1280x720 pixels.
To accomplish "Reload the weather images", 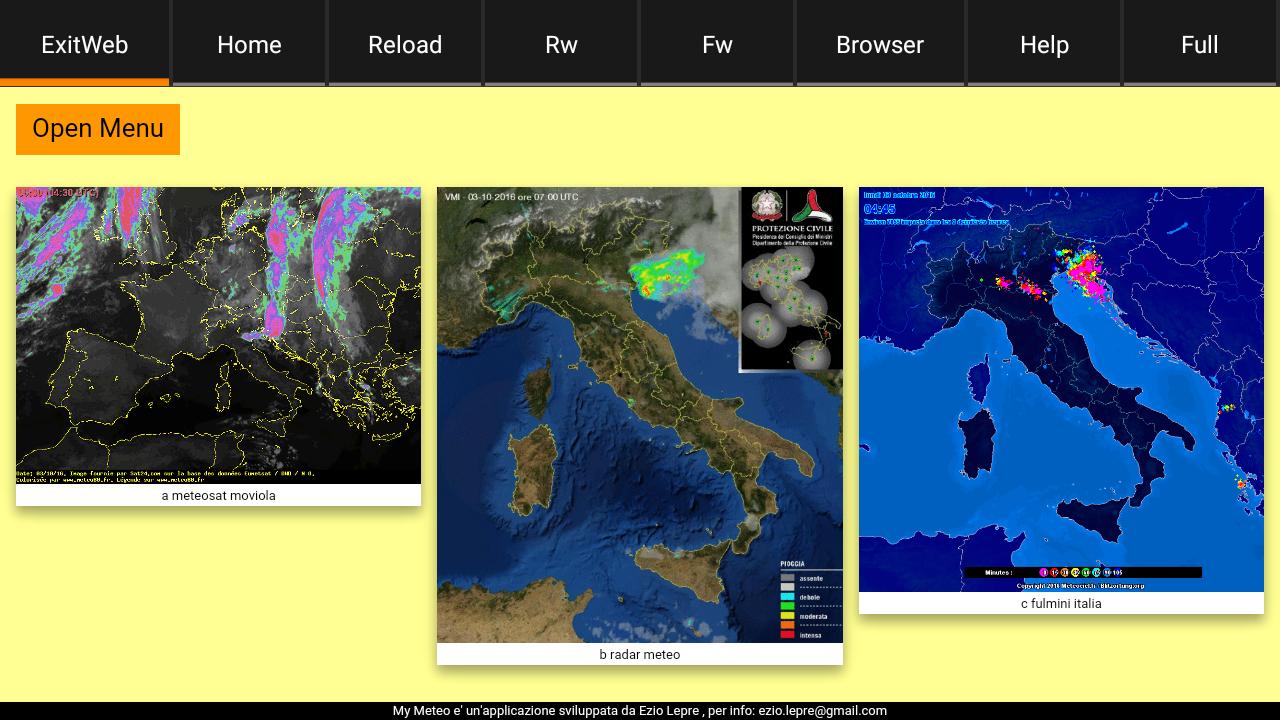I will point(405,44).
